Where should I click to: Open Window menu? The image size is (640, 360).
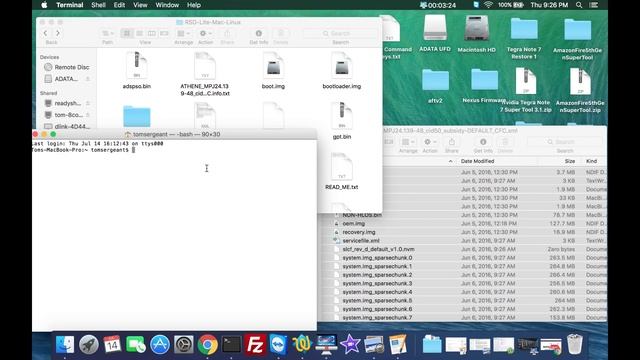pos(167,5)
